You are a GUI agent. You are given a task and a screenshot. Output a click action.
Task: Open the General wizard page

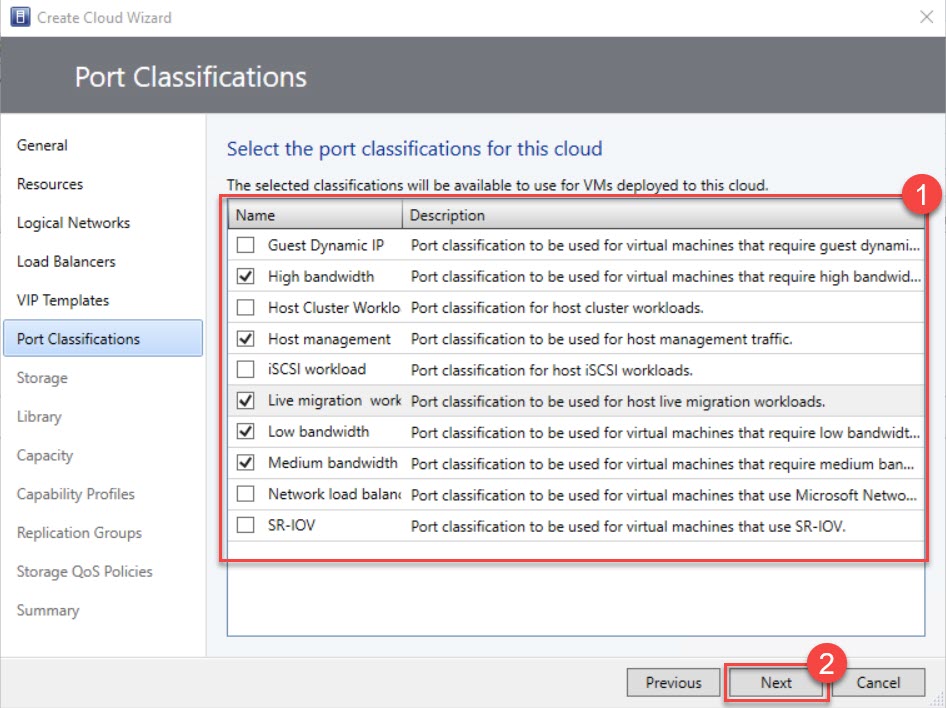pos(42,145)
